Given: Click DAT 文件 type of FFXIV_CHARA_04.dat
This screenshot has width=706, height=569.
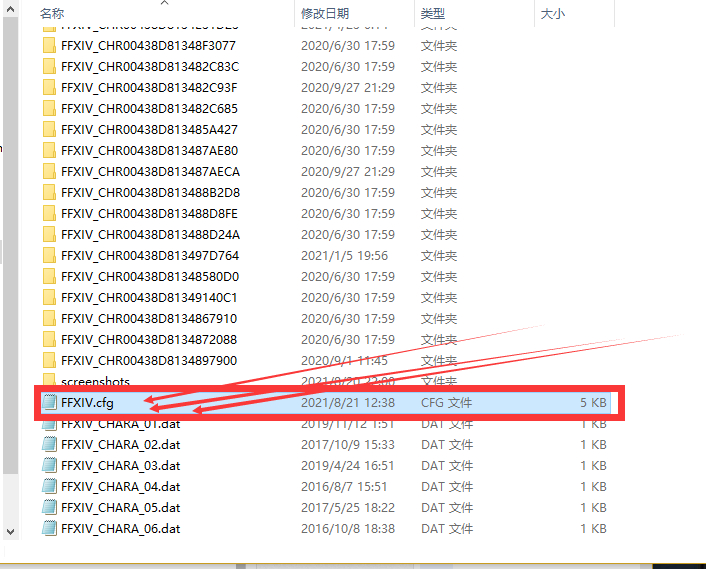Looking at the screenshot, I should point(447,487).
